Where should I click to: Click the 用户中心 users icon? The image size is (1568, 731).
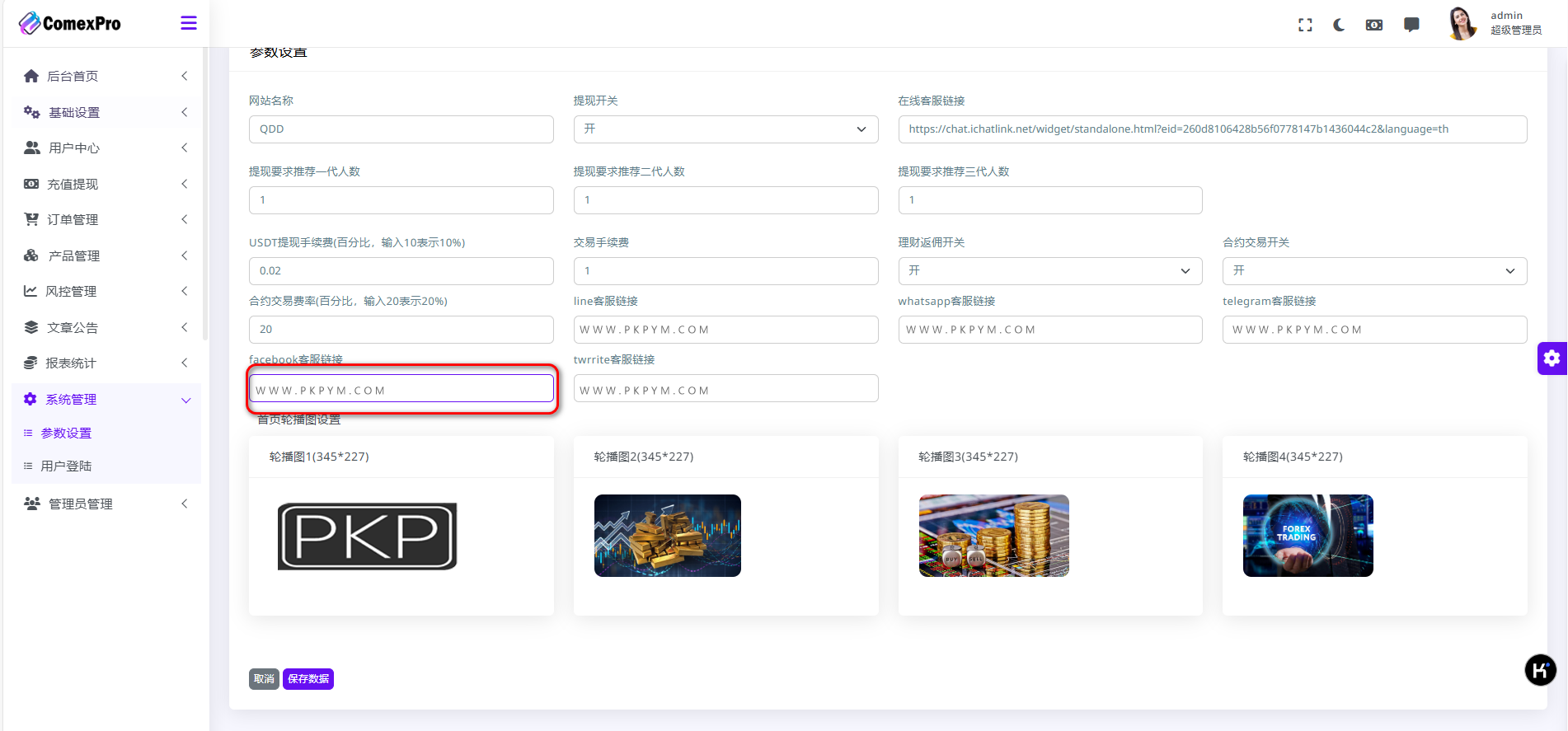31,148
